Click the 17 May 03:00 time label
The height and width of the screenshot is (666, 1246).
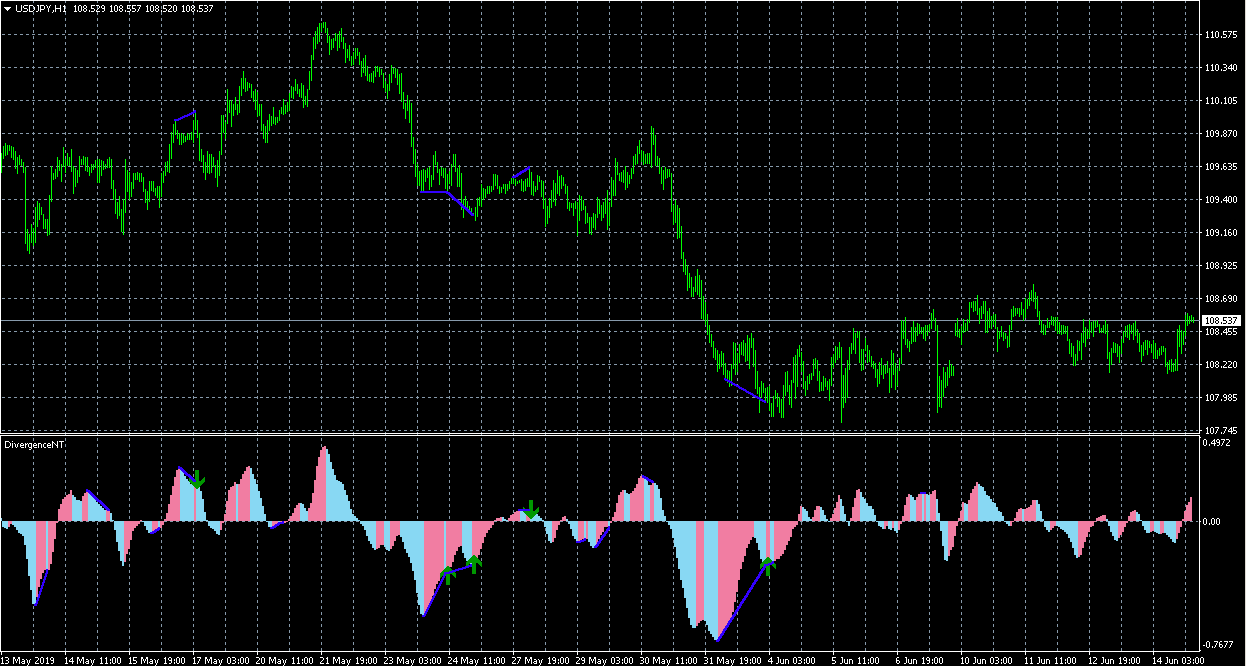click(x=220, y=660)
